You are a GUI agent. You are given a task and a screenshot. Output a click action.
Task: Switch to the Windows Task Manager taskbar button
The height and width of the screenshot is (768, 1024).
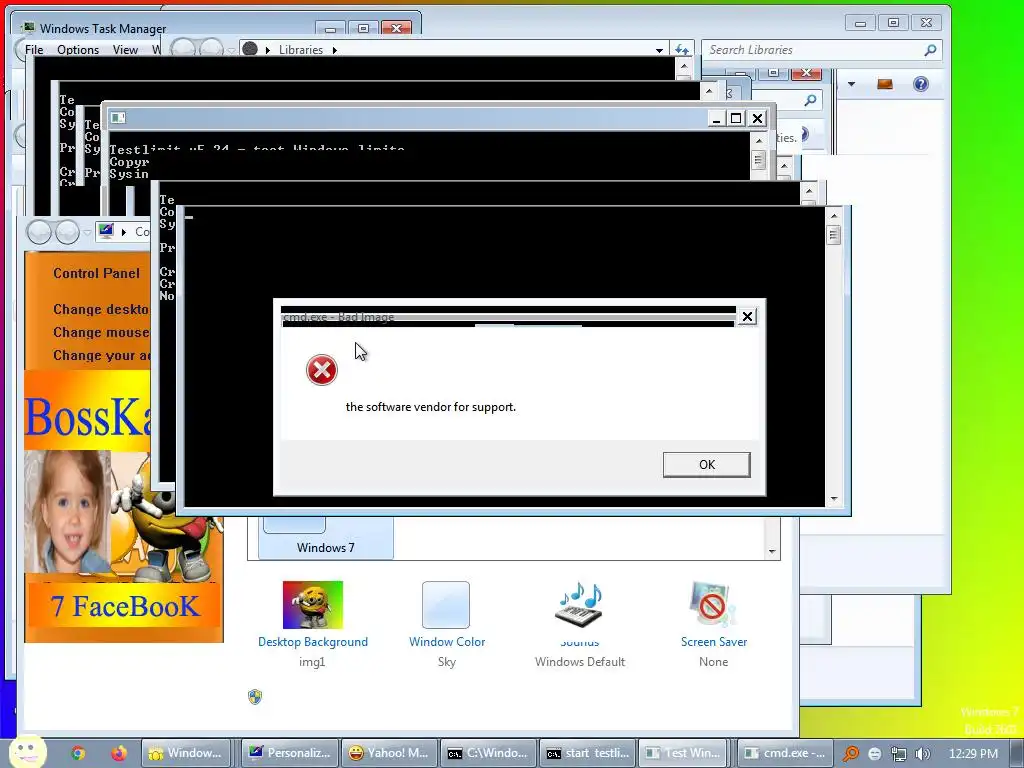click(187, 753)
